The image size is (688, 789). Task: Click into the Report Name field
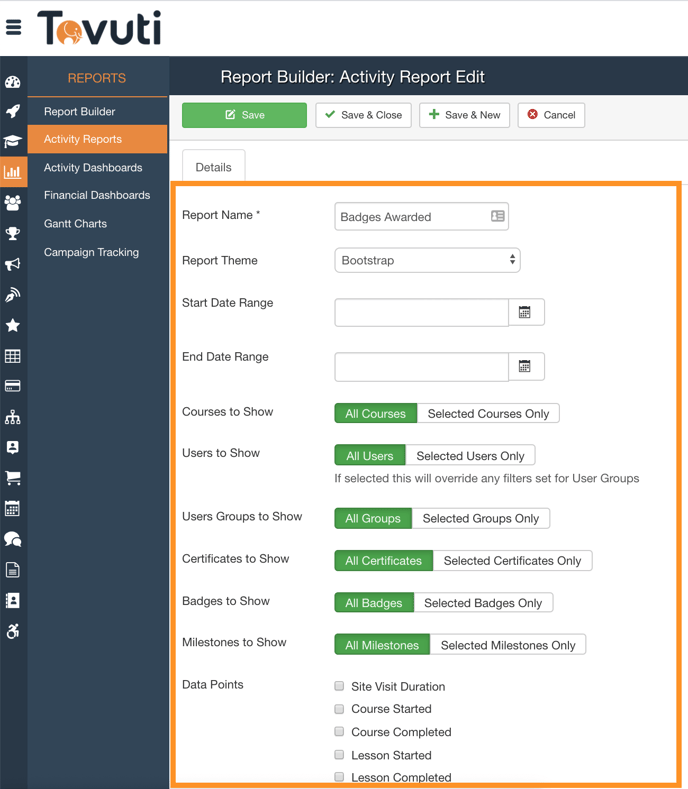(x=421, y=216)
